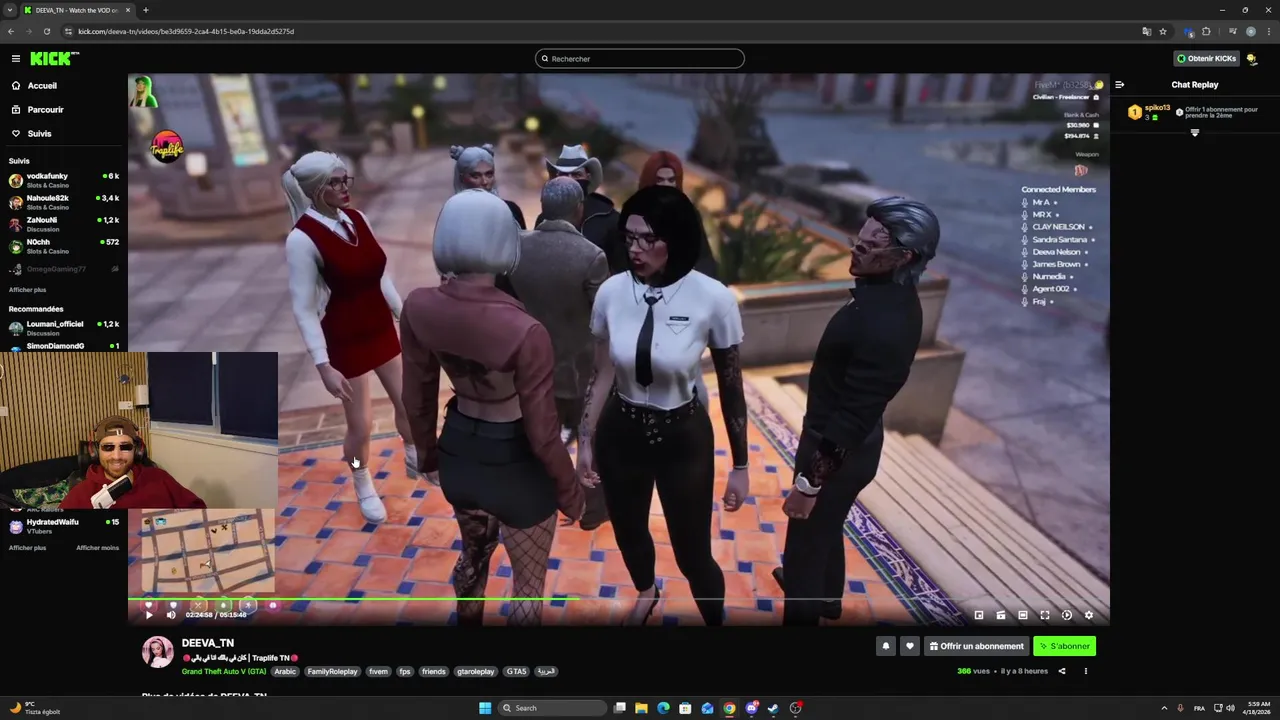This screenshot has width=1280, height=720.
Task: Translate this page icon
Action: point(1147,31)
